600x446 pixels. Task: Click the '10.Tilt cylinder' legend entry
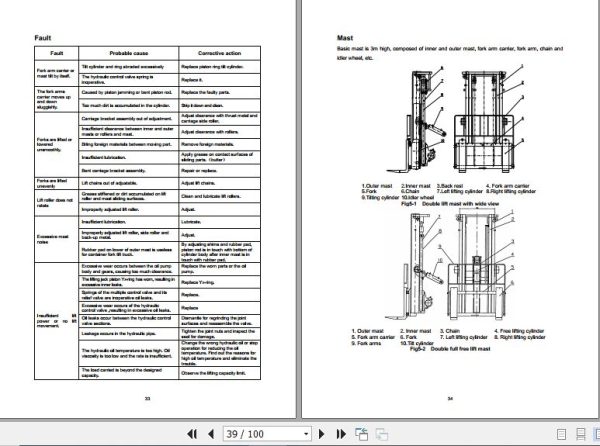(417, 343)
